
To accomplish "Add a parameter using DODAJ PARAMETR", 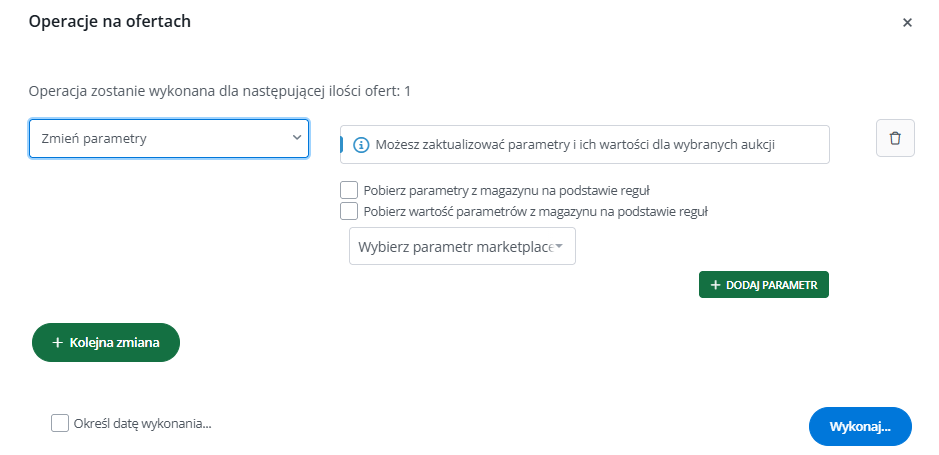I will coord(764,285).
